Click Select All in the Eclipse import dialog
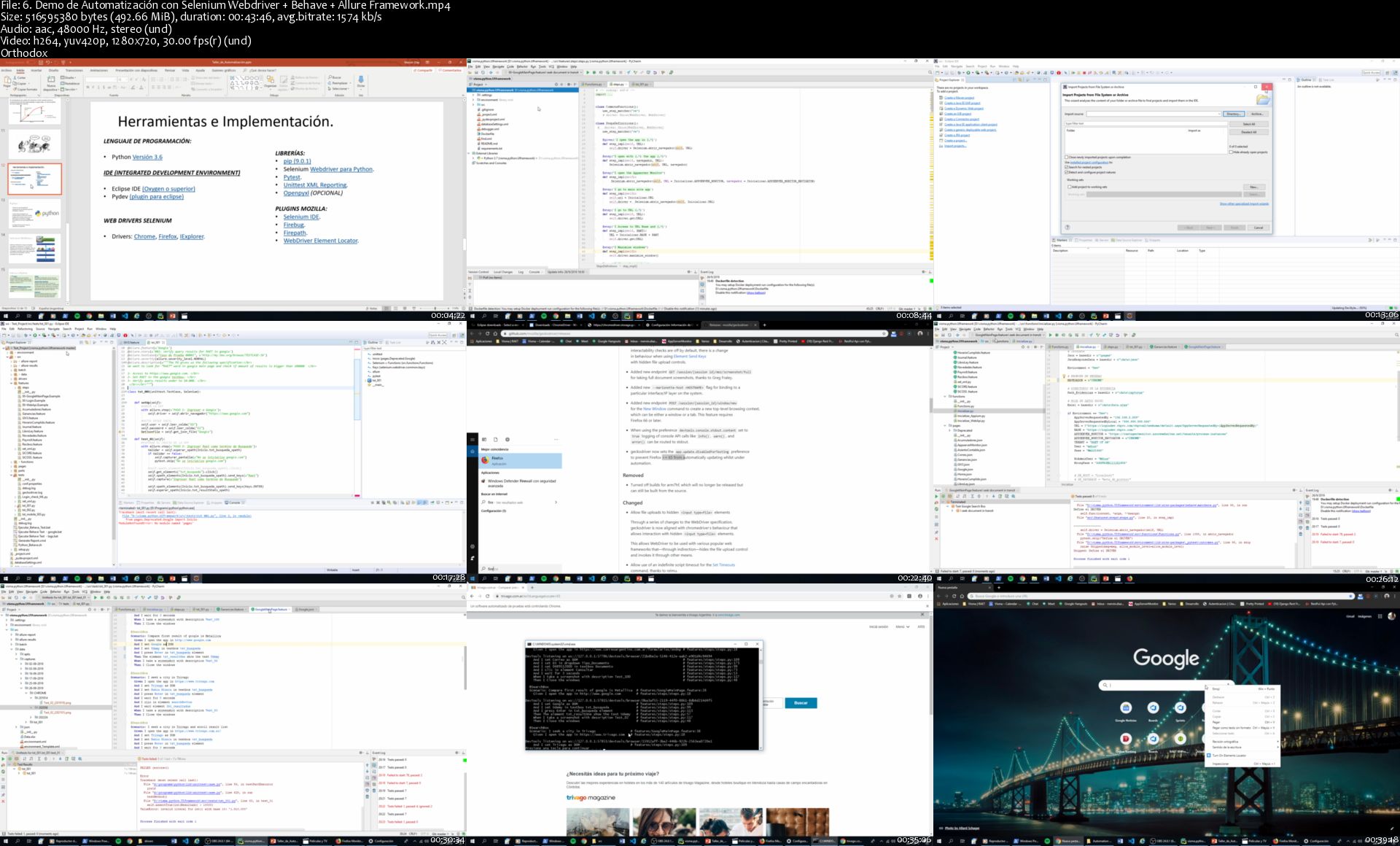 click(x=1249, y=124)
